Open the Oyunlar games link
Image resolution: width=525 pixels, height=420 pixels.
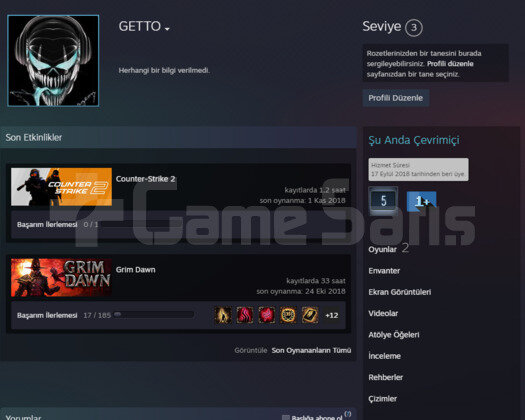click(x=382, y=250)
